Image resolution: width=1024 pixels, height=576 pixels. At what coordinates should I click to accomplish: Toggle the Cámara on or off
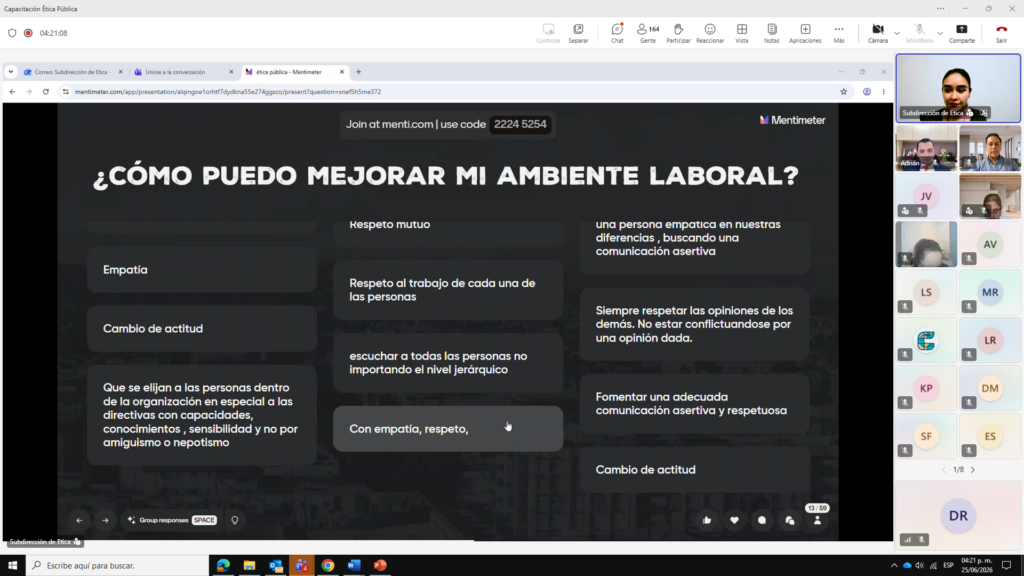click(x=878, y=33)
